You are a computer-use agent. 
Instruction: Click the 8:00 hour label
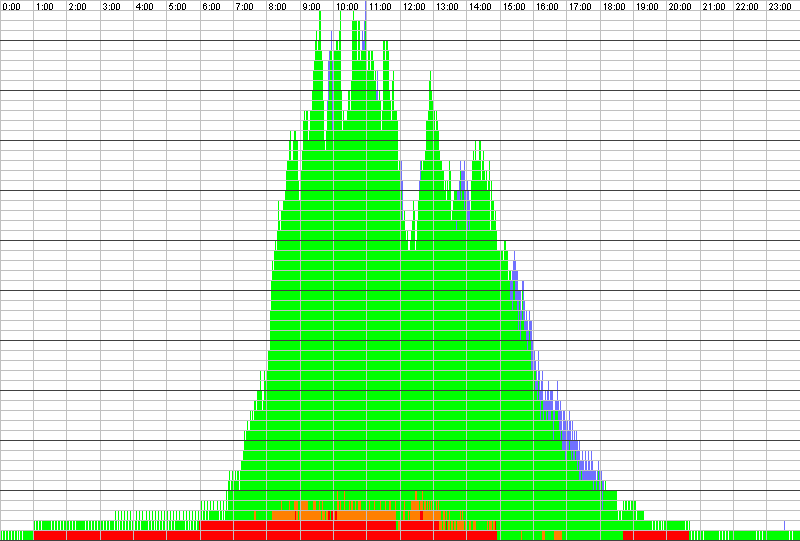[278, 7]
